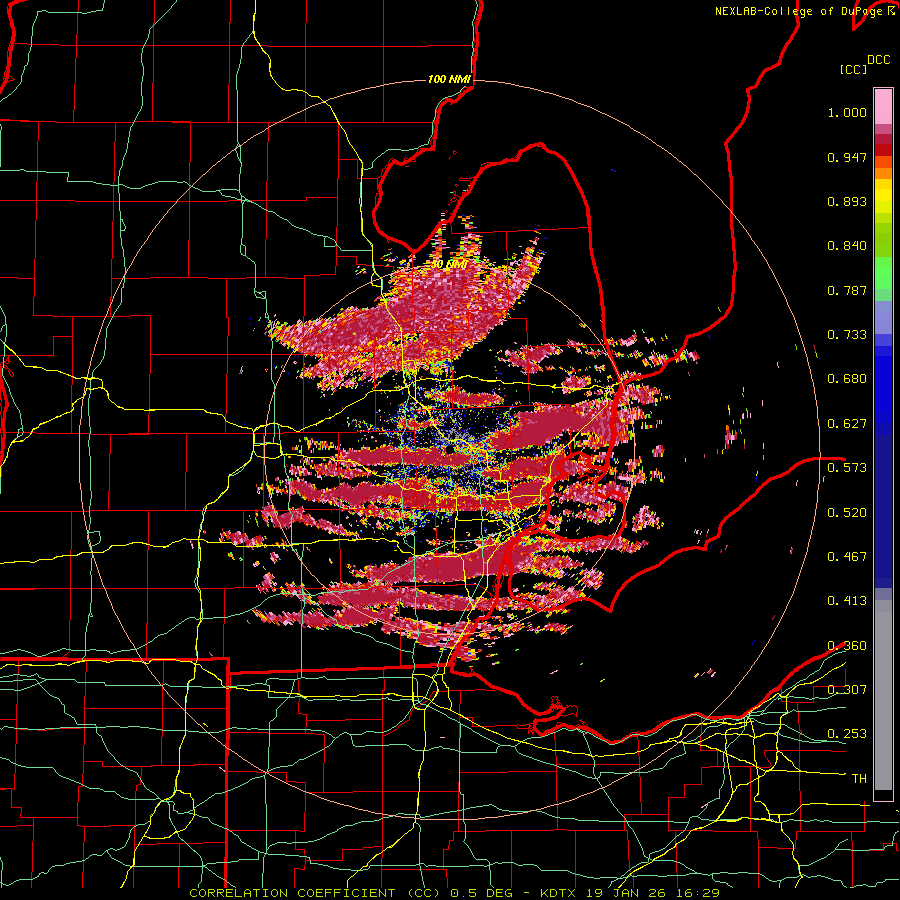Click the 0.787 scale value
900x900 pixels.
point(847,290)
